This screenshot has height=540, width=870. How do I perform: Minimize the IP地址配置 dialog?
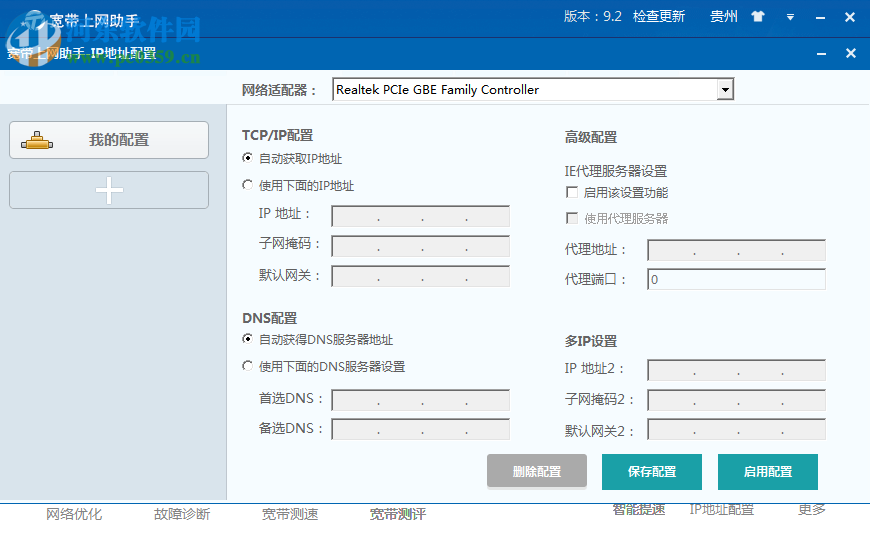point(822,53)
